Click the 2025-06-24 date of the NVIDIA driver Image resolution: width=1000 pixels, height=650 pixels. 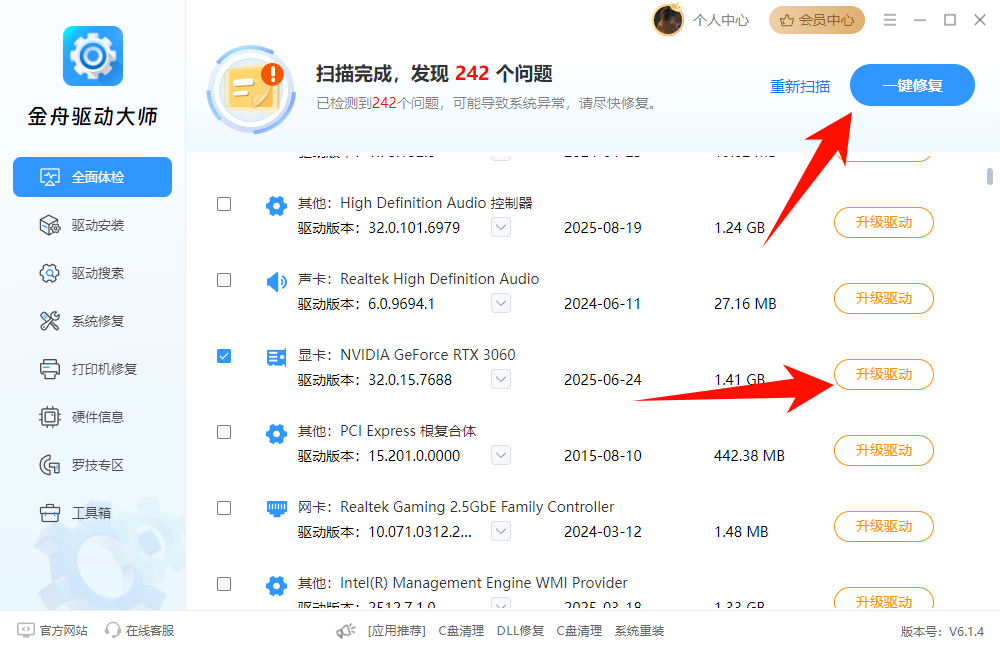click(603, 380)
